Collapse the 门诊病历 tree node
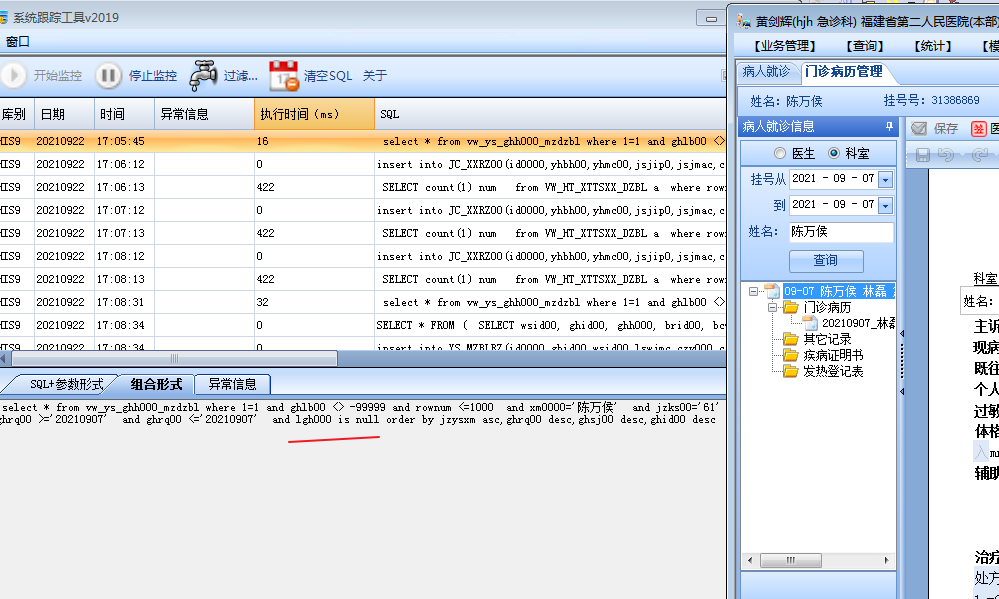Screen dimensions: 999x599 (x=772, y=307)
